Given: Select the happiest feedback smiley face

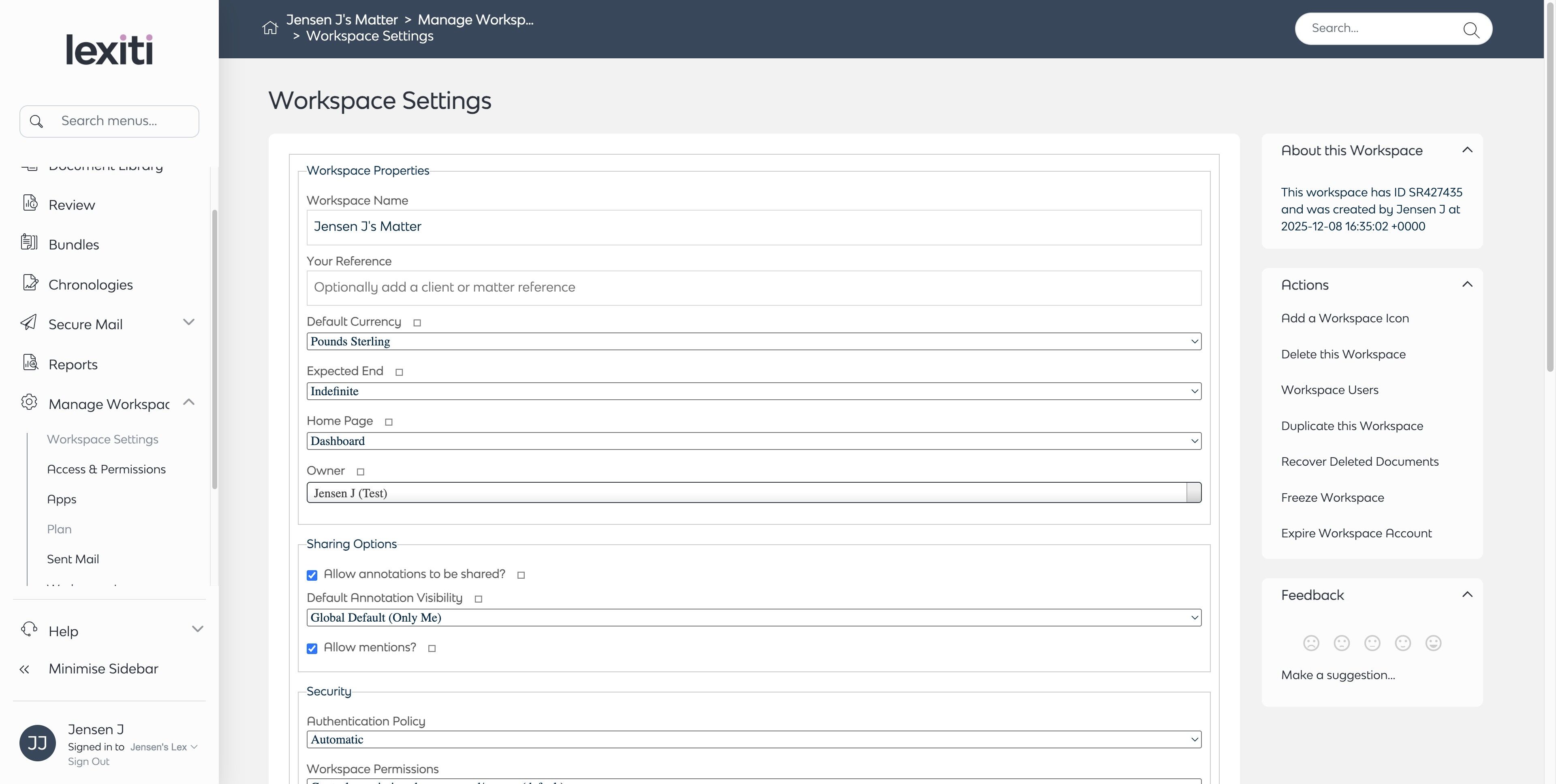Looking at the screenshot, I should click(1433, 643).
